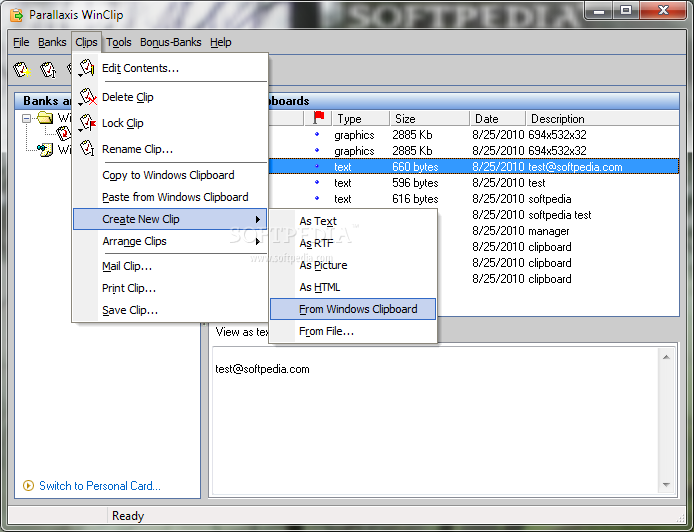Create new clip As Text
The height and width of the screenshot is (532, 694).
(353, 221)
